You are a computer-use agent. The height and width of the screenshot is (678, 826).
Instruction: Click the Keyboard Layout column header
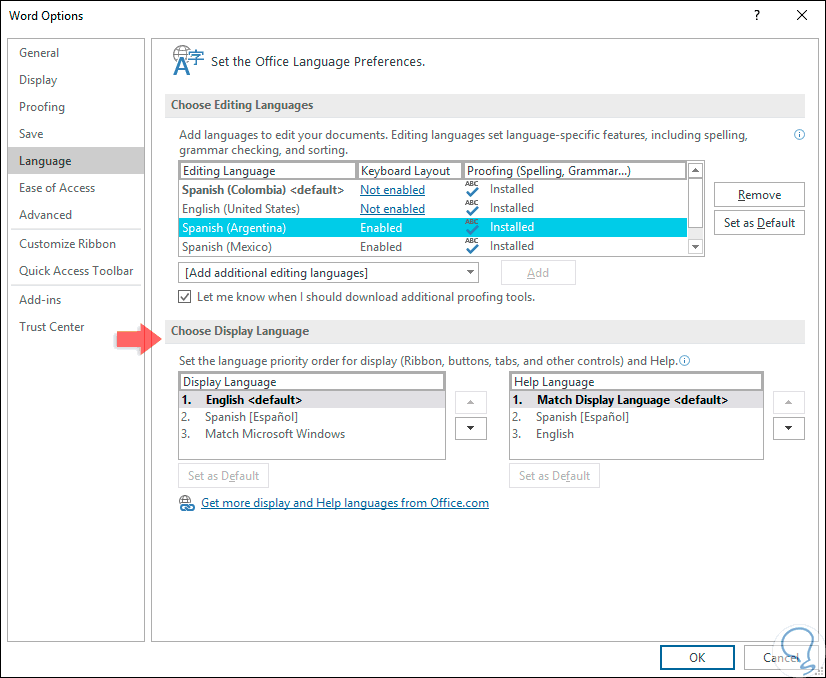[410, 171]
